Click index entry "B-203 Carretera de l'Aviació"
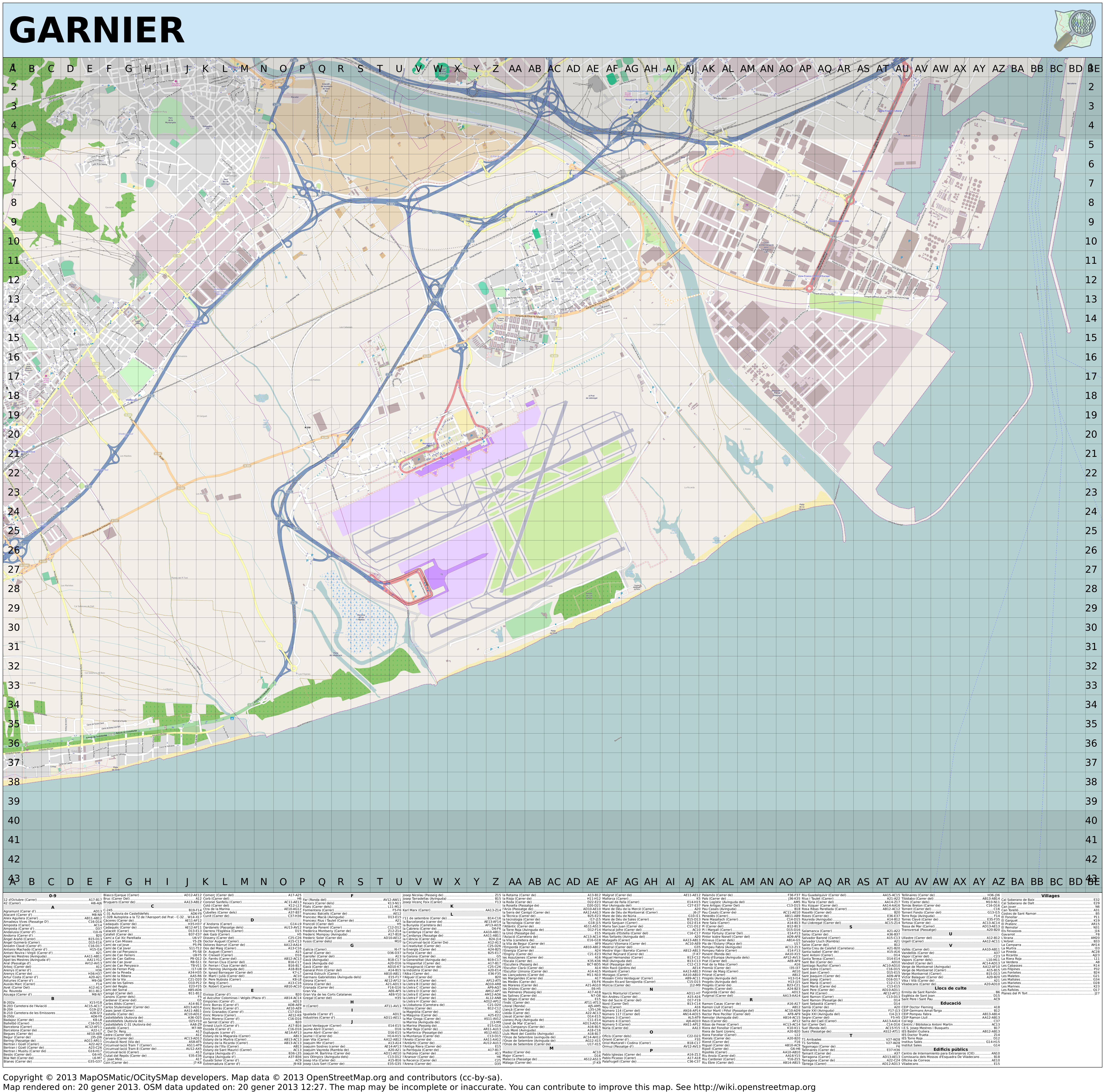 [53, 1006]
